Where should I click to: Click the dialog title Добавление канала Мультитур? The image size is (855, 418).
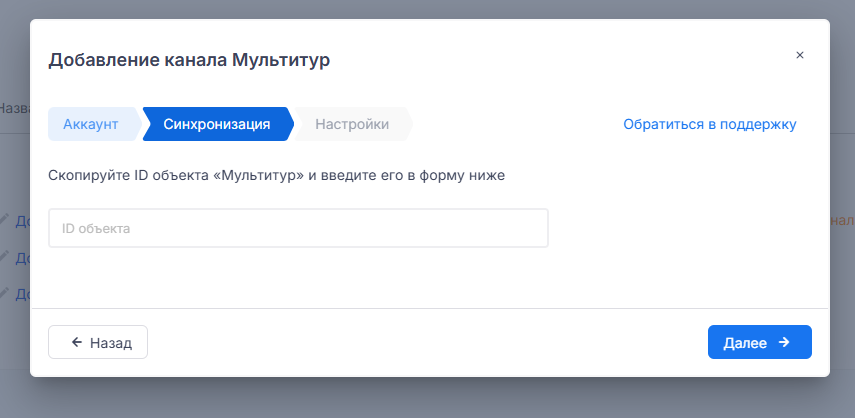click(x=189, y=60)
